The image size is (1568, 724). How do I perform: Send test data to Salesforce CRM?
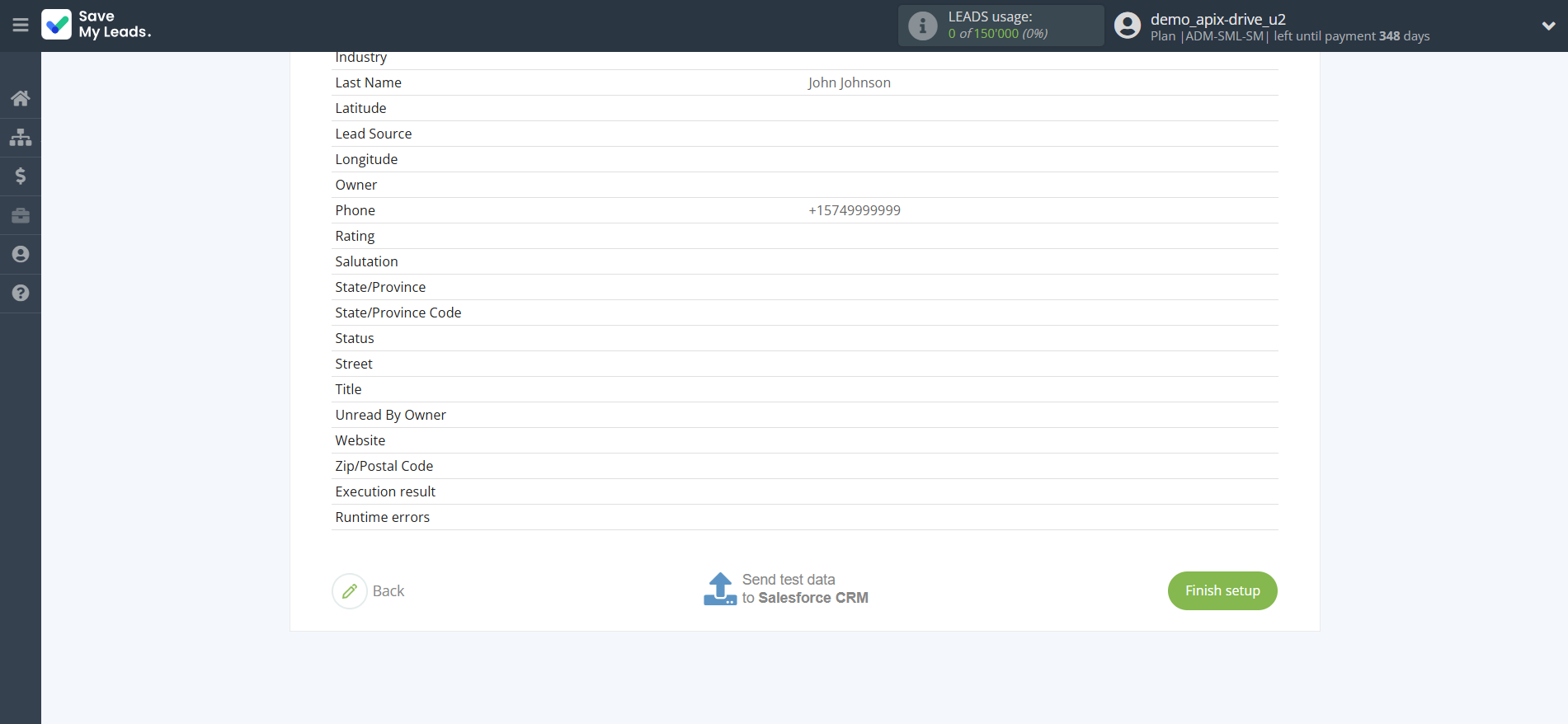click(786, 590)
